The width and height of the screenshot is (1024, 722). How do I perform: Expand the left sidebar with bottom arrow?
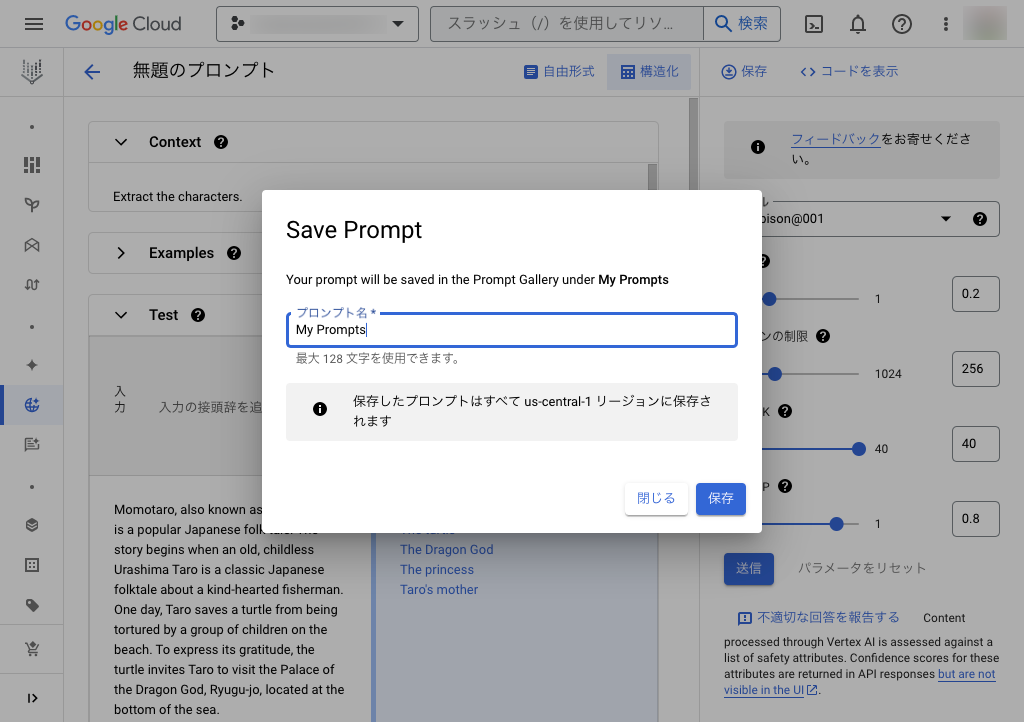click(31, 698)
